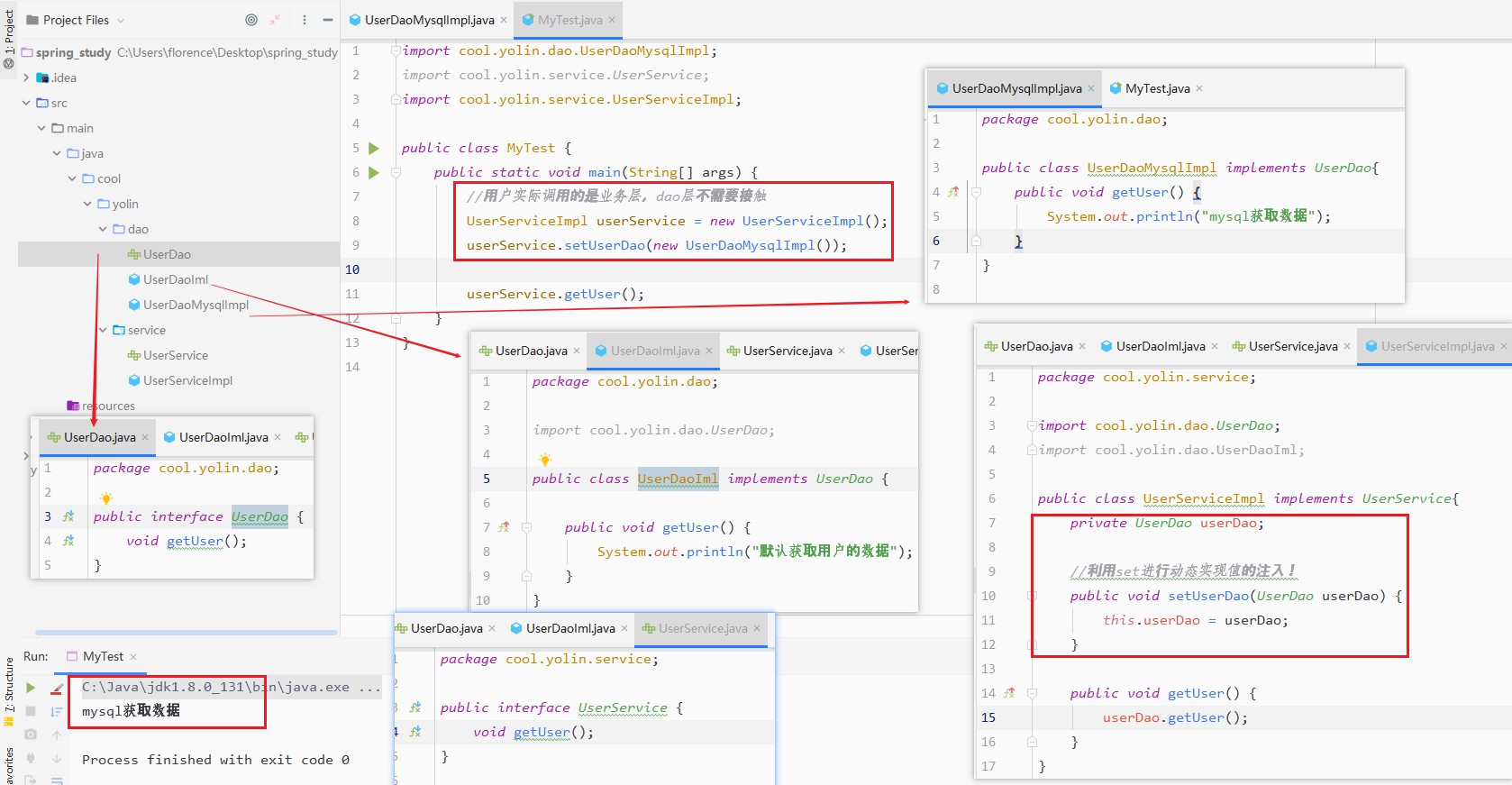Click the Project panel horizontal scrollbar
This screenshot has width=1512, height=785.
coord(186,633)
